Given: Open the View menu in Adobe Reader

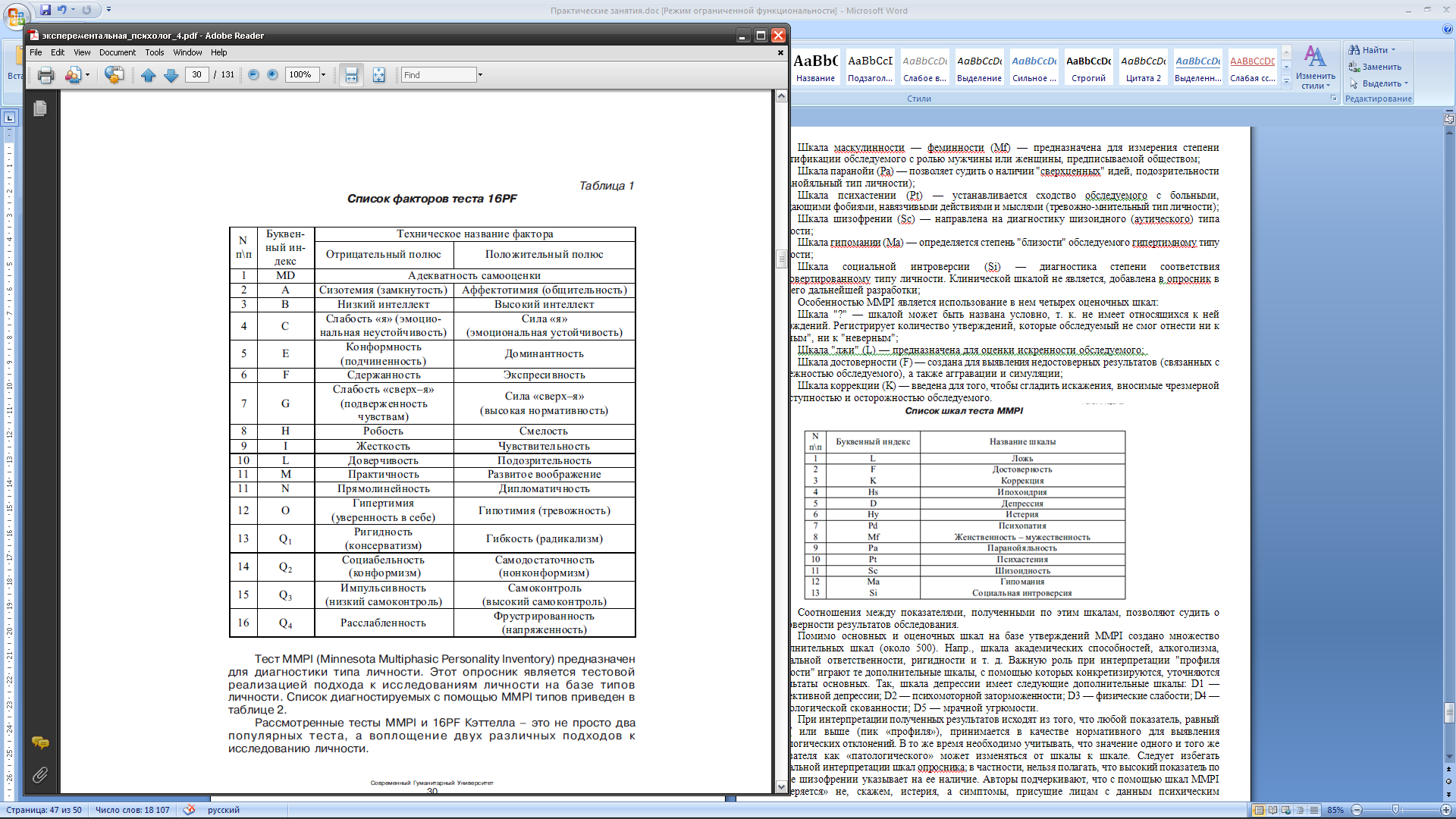Looking at the screenshot, I should point(82,52).
